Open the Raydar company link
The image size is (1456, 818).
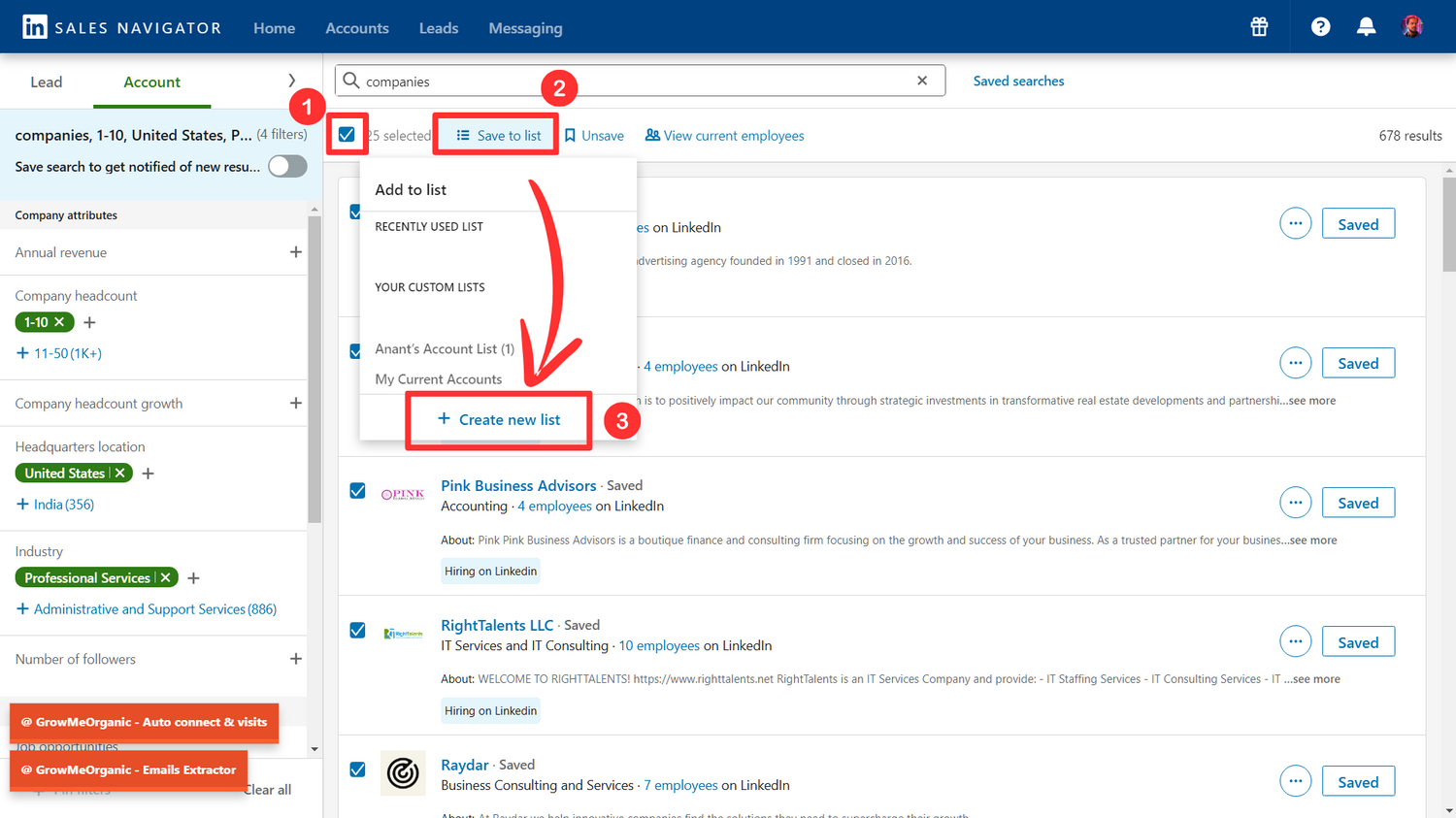tap(465, 765)
